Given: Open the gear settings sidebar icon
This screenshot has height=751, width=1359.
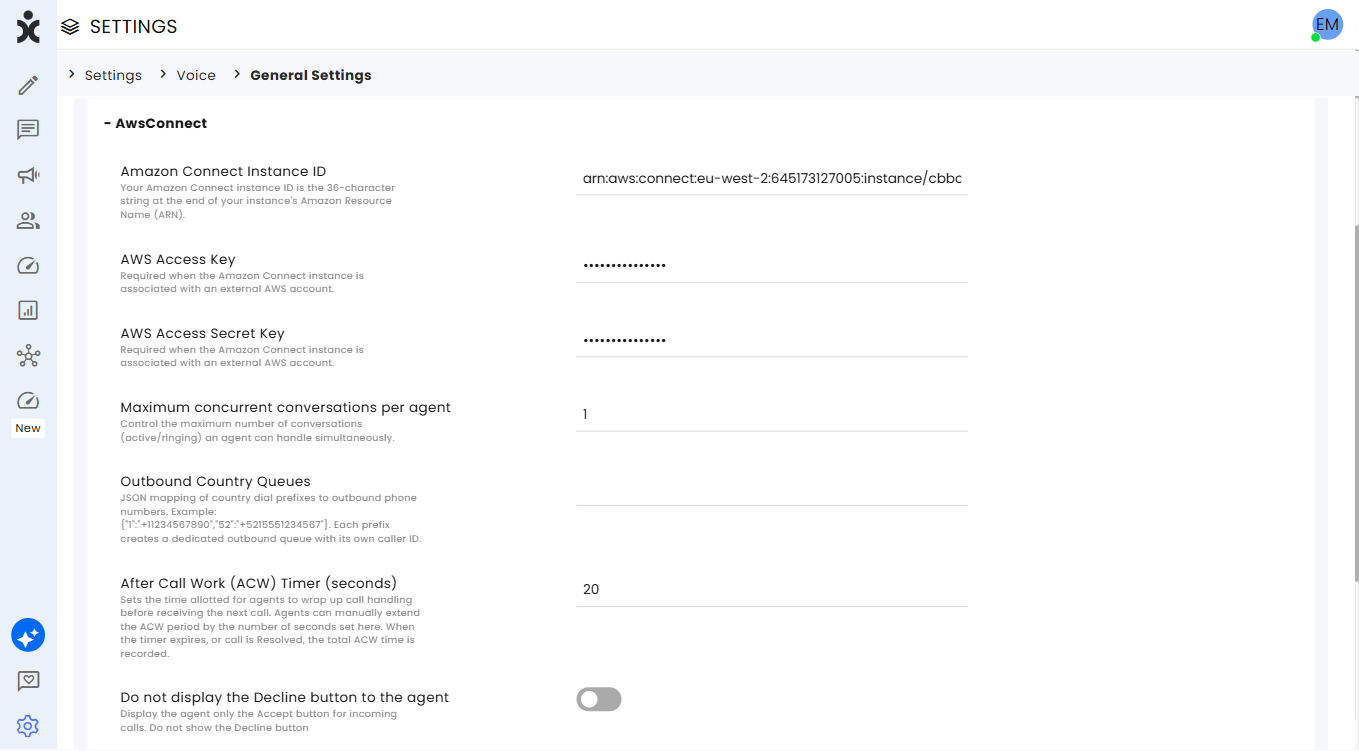Looking at the screenshot, I should pyautogui.click(x=28, y=726).
